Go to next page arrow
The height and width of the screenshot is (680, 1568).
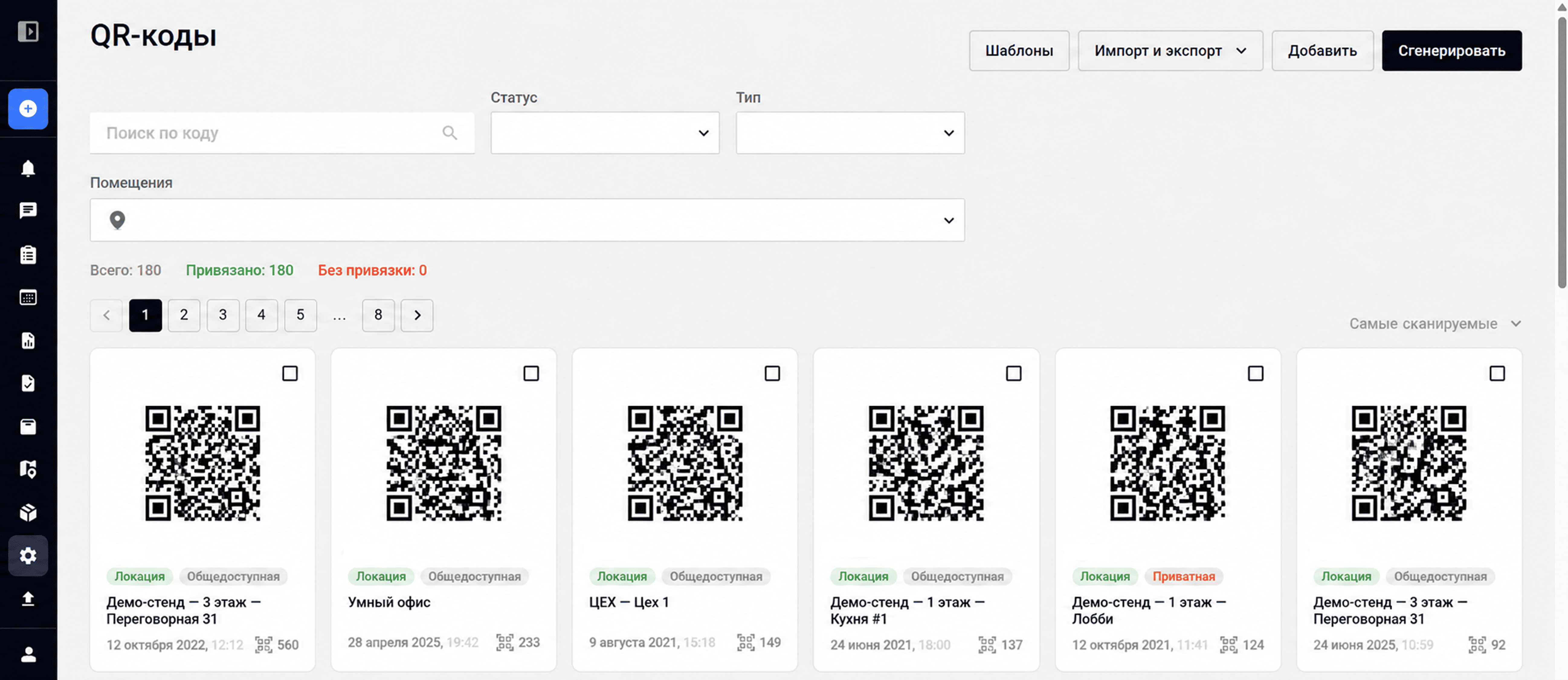pyautogui.click(x=417, y=315)
